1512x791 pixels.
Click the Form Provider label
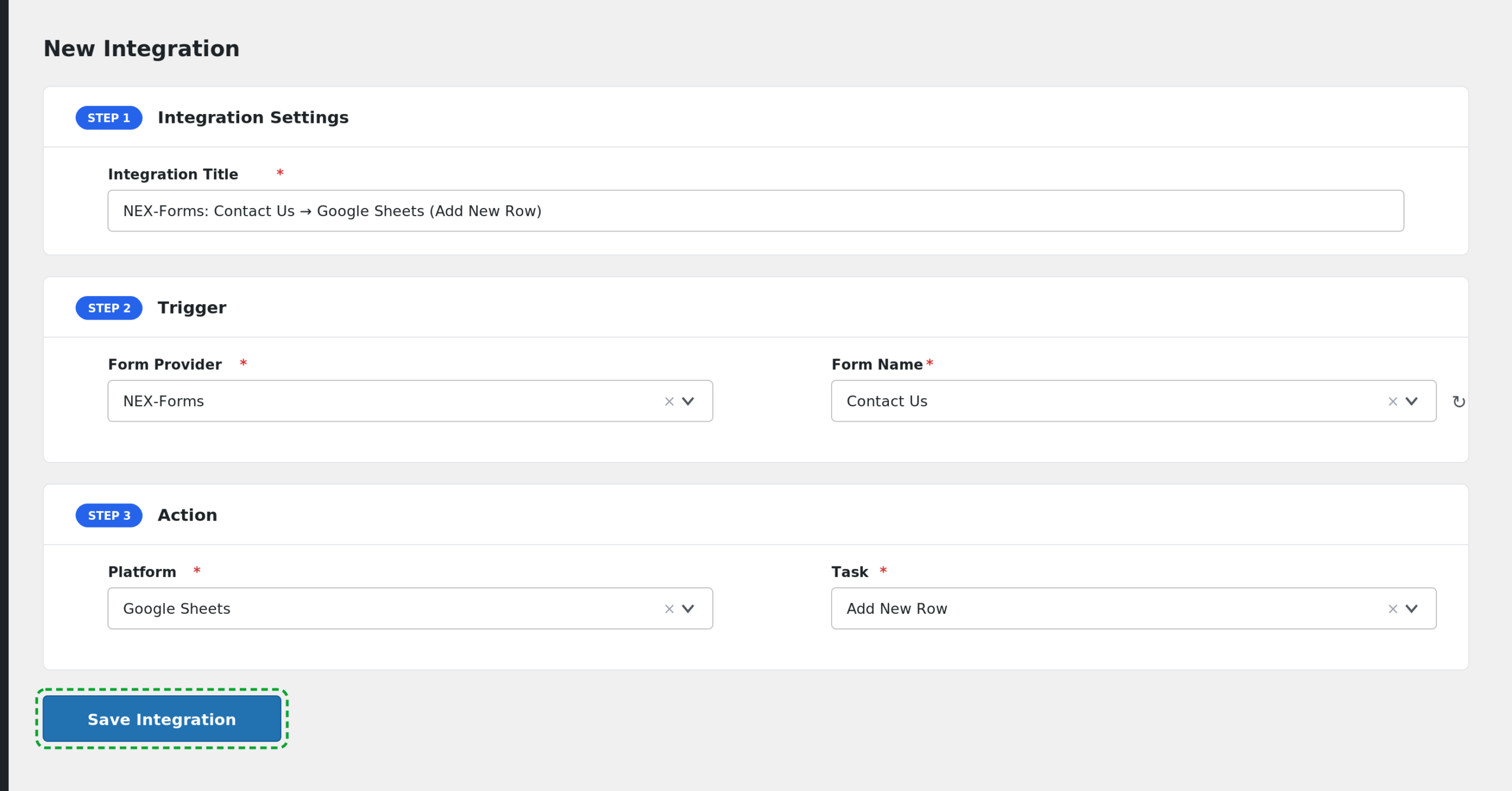165,364
